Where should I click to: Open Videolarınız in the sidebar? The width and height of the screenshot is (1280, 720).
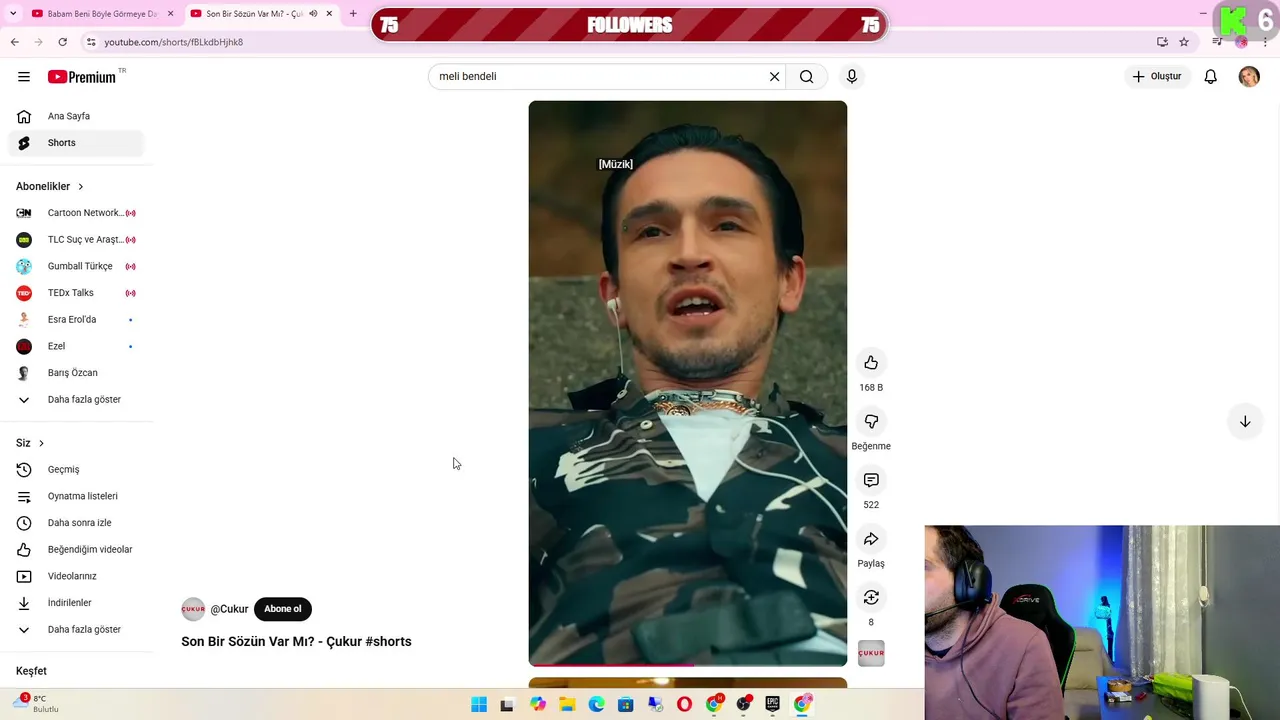coord(78,576)
